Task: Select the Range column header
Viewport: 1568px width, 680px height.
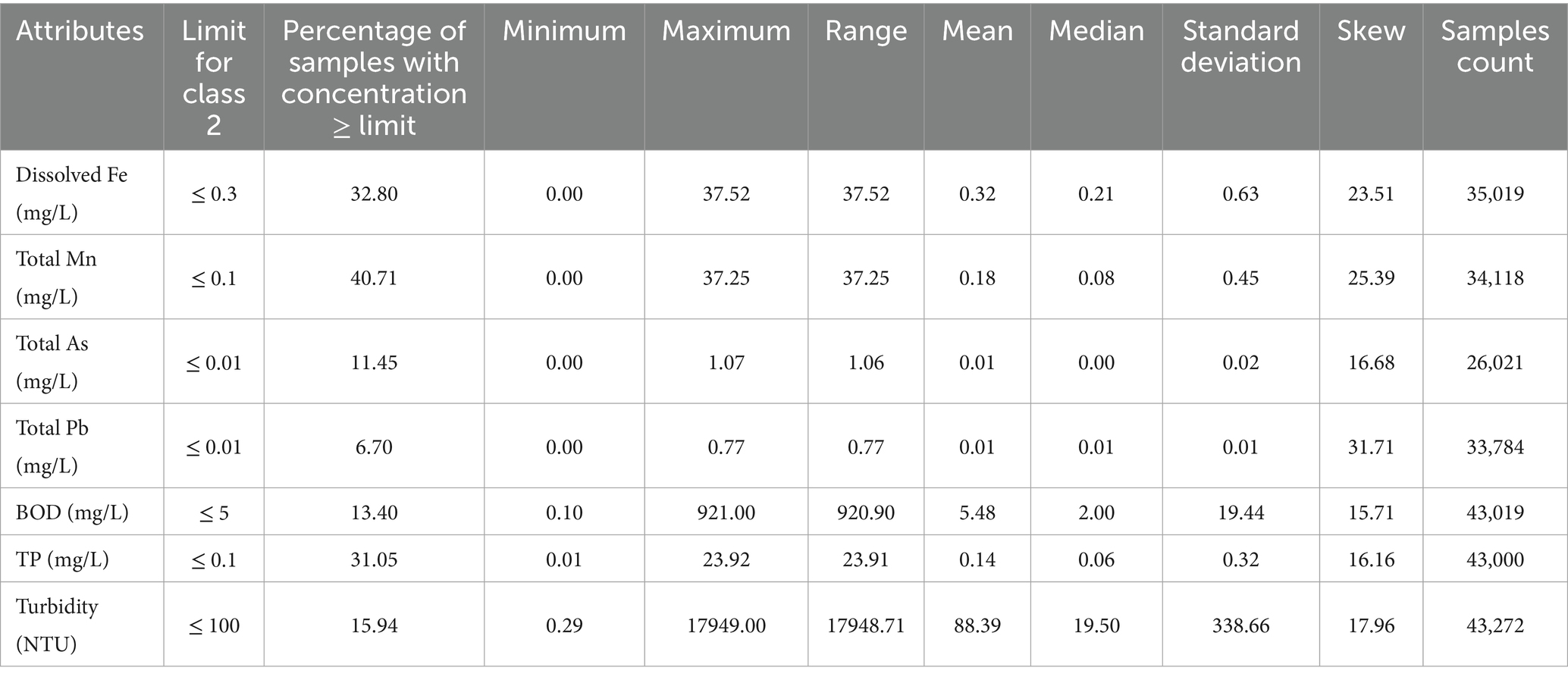Action: (866, 31)
